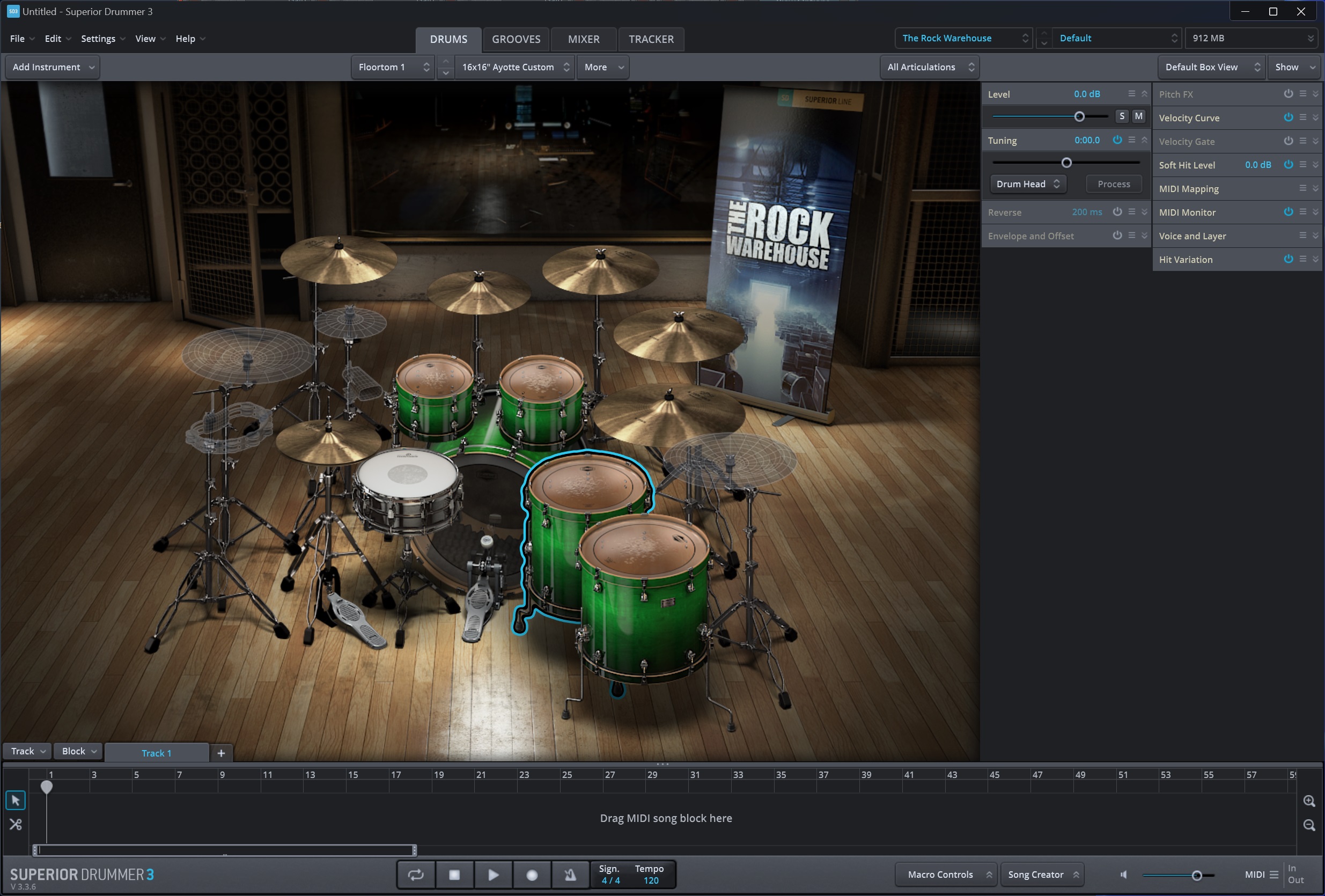Open the Song Creator panel

tap(1042, 875)
